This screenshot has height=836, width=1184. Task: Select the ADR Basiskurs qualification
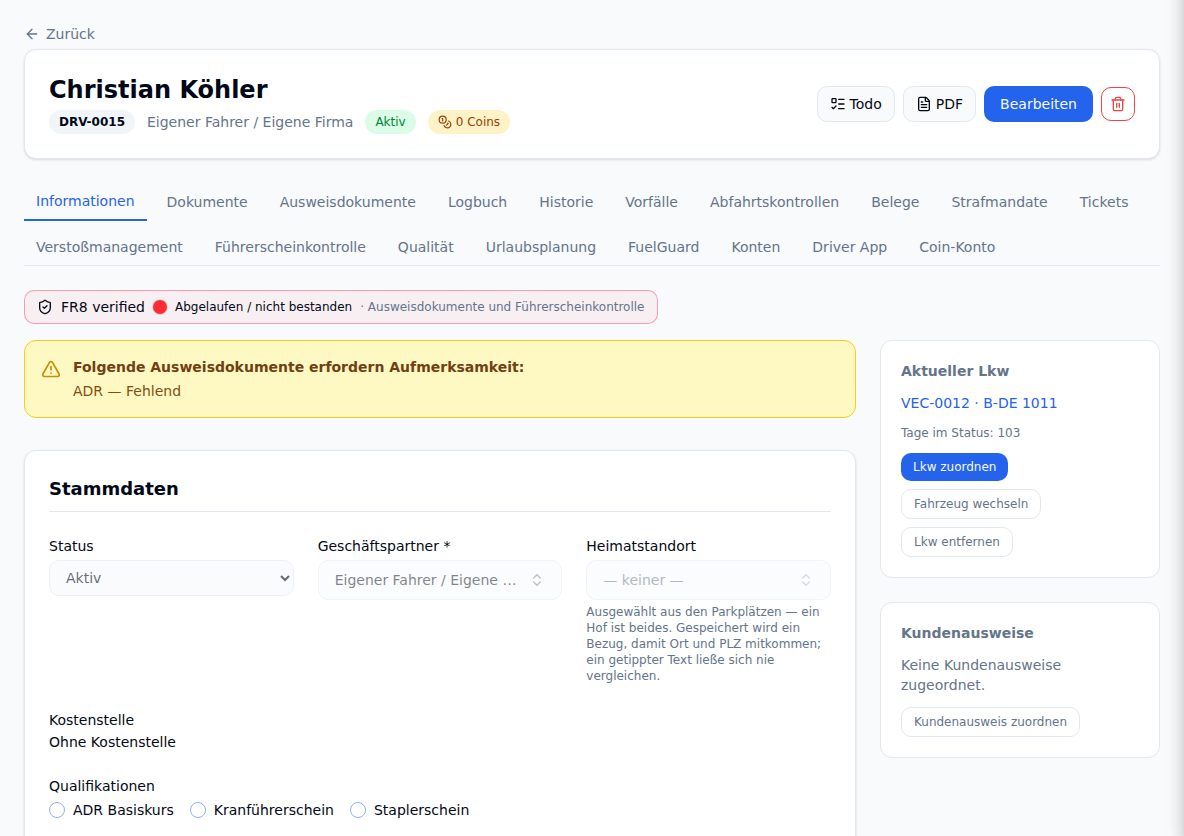coord(57,810)
